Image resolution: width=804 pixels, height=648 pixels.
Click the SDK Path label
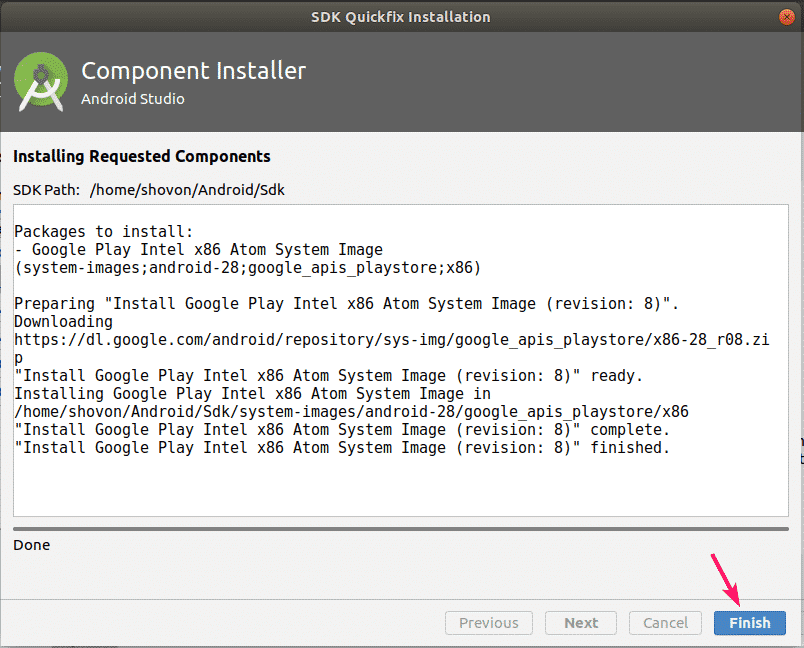(x=46, y=190)
